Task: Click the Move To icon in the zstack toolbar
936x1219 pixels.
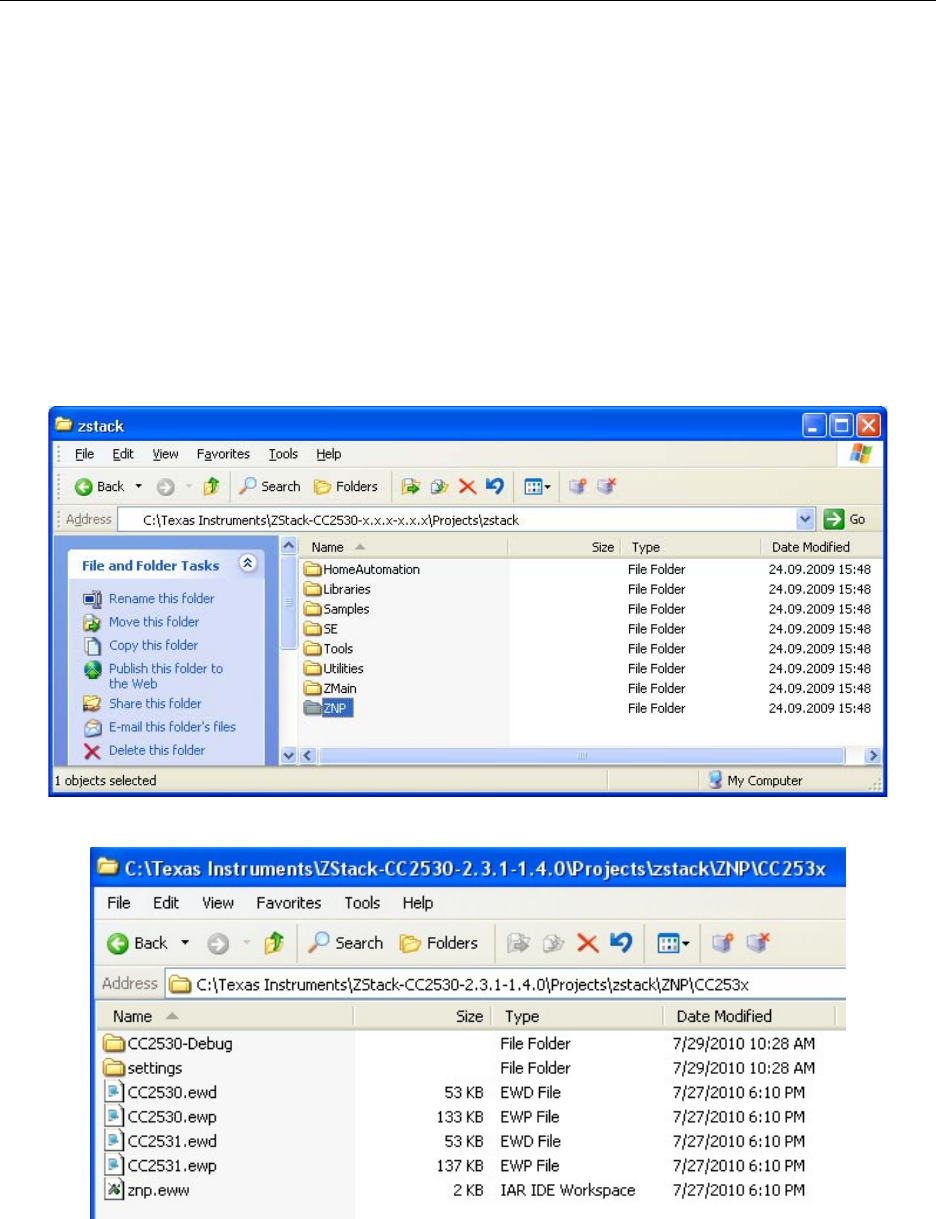Action: coord(409,487)
